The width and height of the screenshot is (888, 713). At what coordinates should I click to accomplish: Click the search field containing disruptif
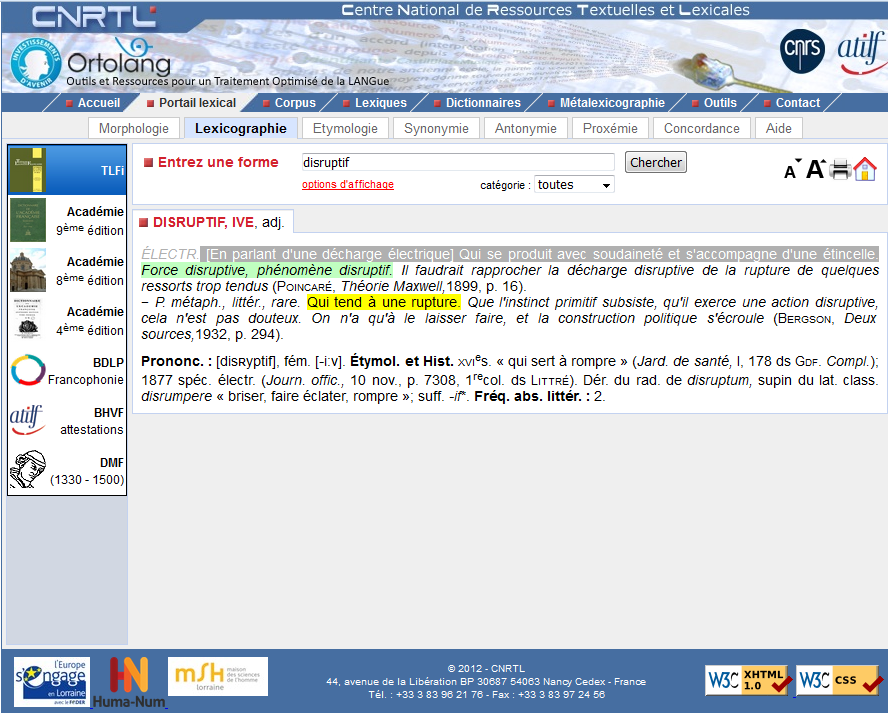click(x=458, y=163)
